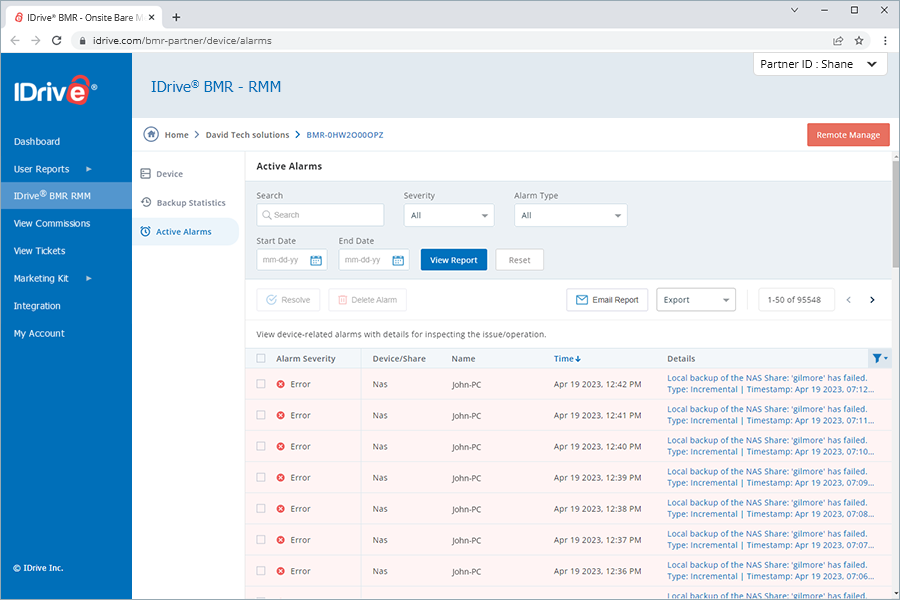Click the error icon for 12:42 PM alarm
The height and width of the screenshot is (600, 900).
281,384
